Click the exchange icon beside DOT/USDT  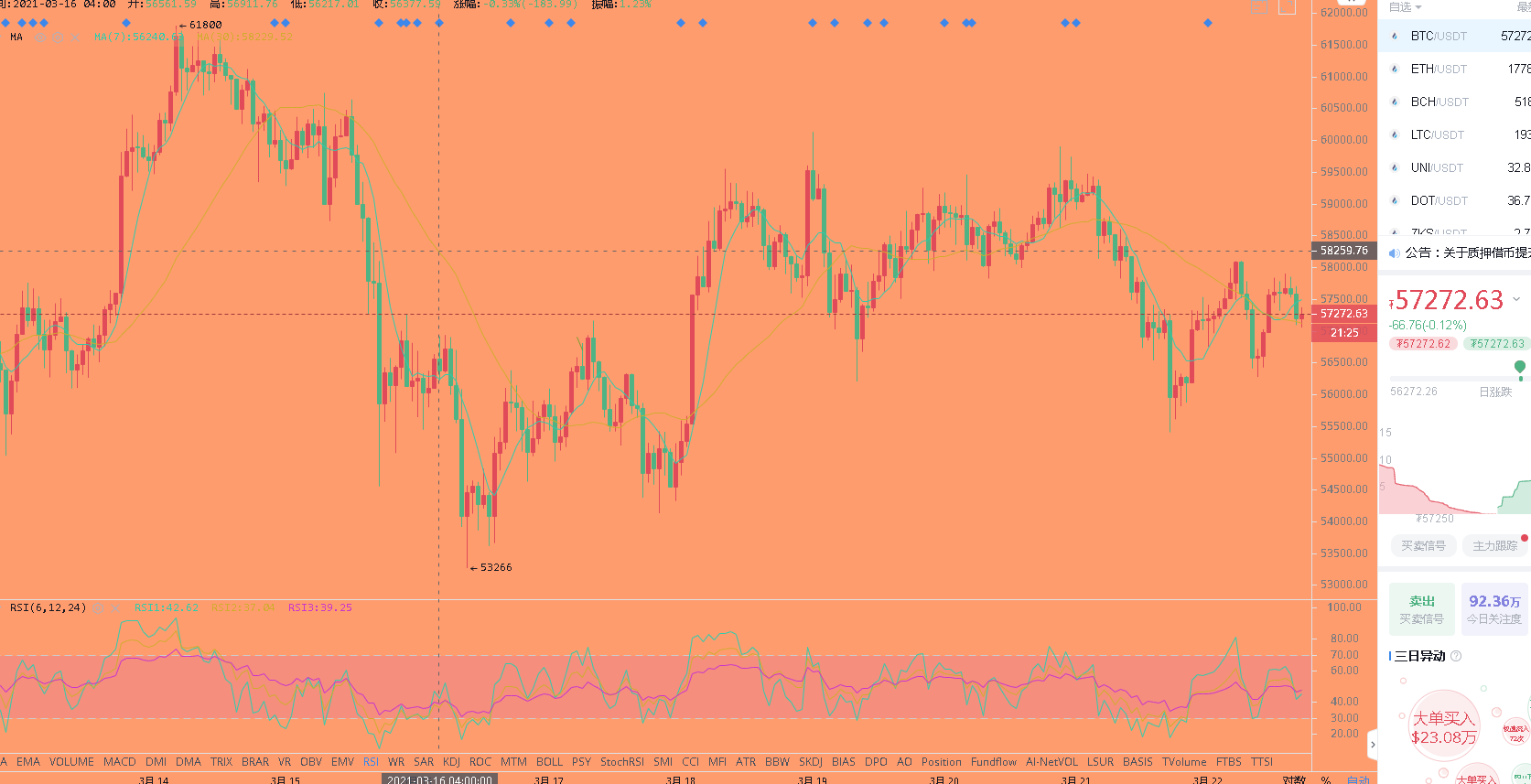coord(1395,200)
